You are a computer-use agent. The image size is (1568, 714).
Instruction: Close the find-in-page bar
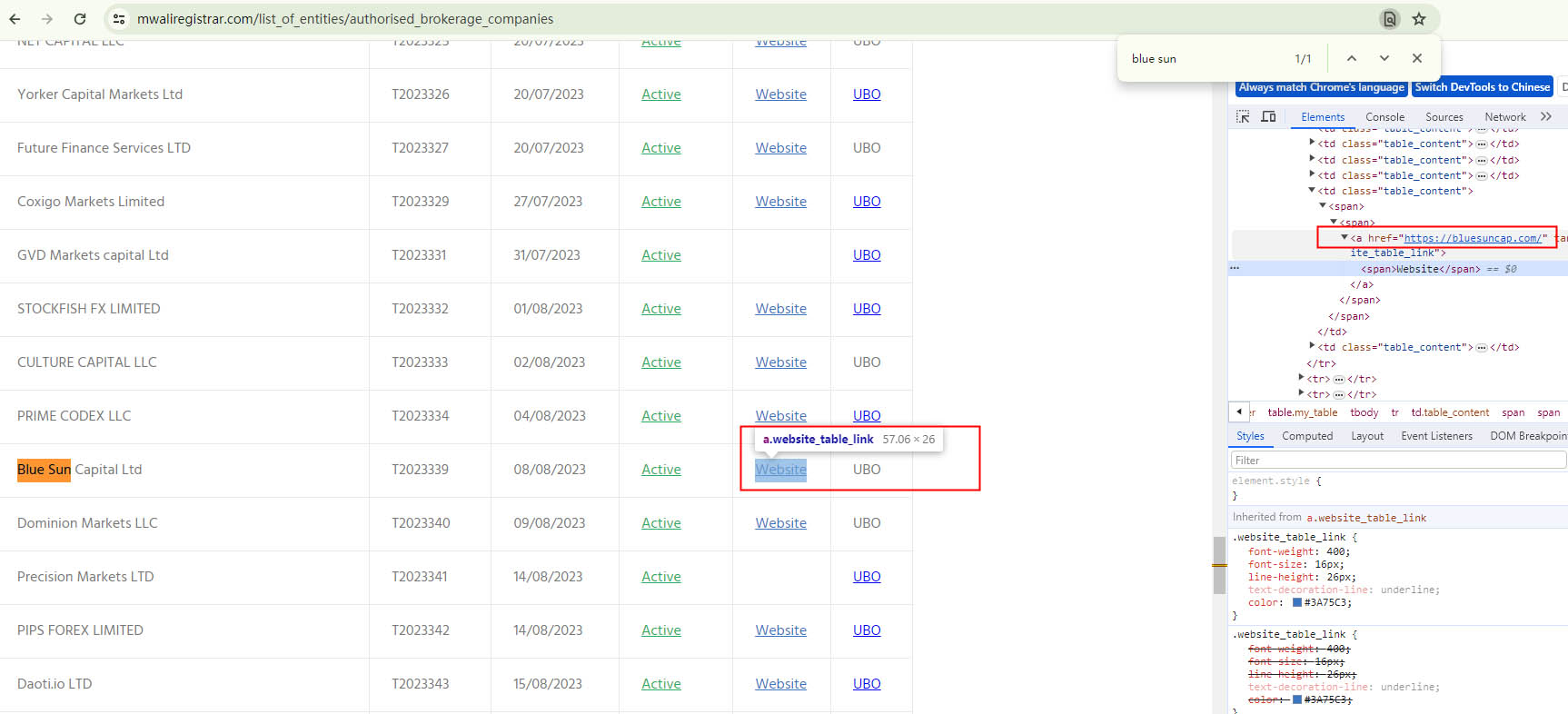point(1417,58)
